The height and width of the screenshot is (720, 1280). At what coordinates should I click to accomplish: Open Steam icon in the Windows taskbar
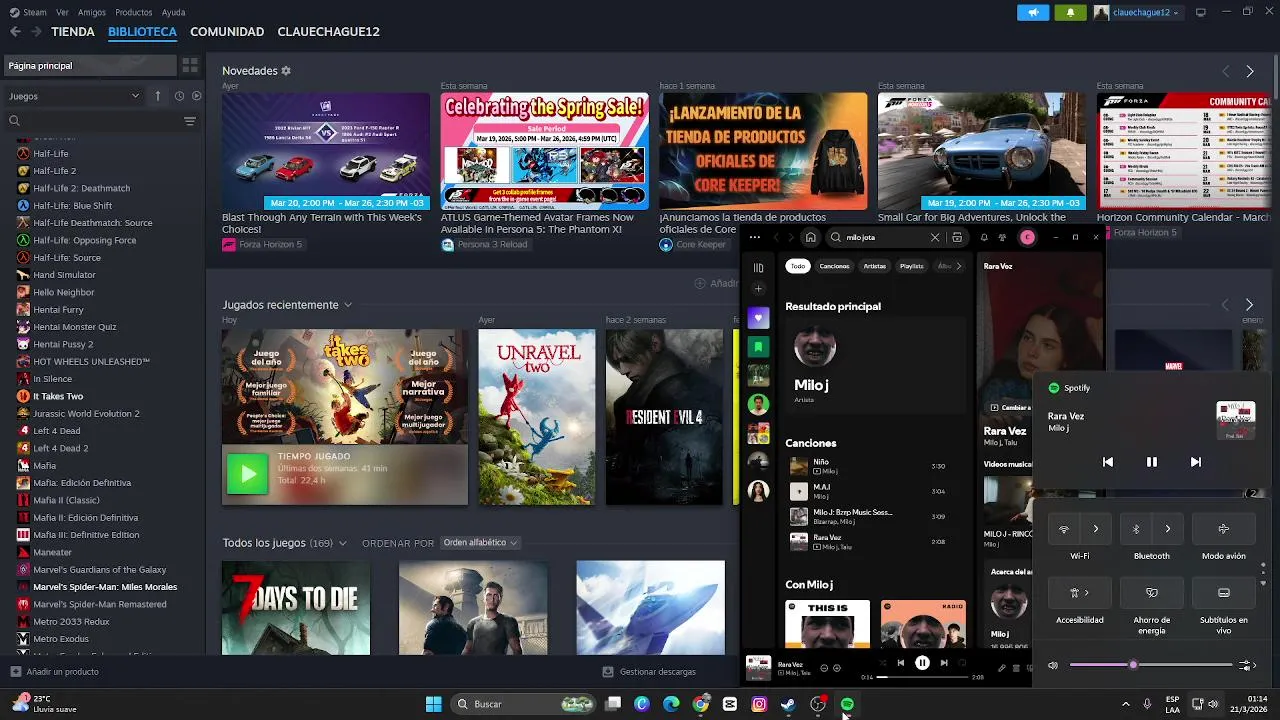tap(788, 704)
